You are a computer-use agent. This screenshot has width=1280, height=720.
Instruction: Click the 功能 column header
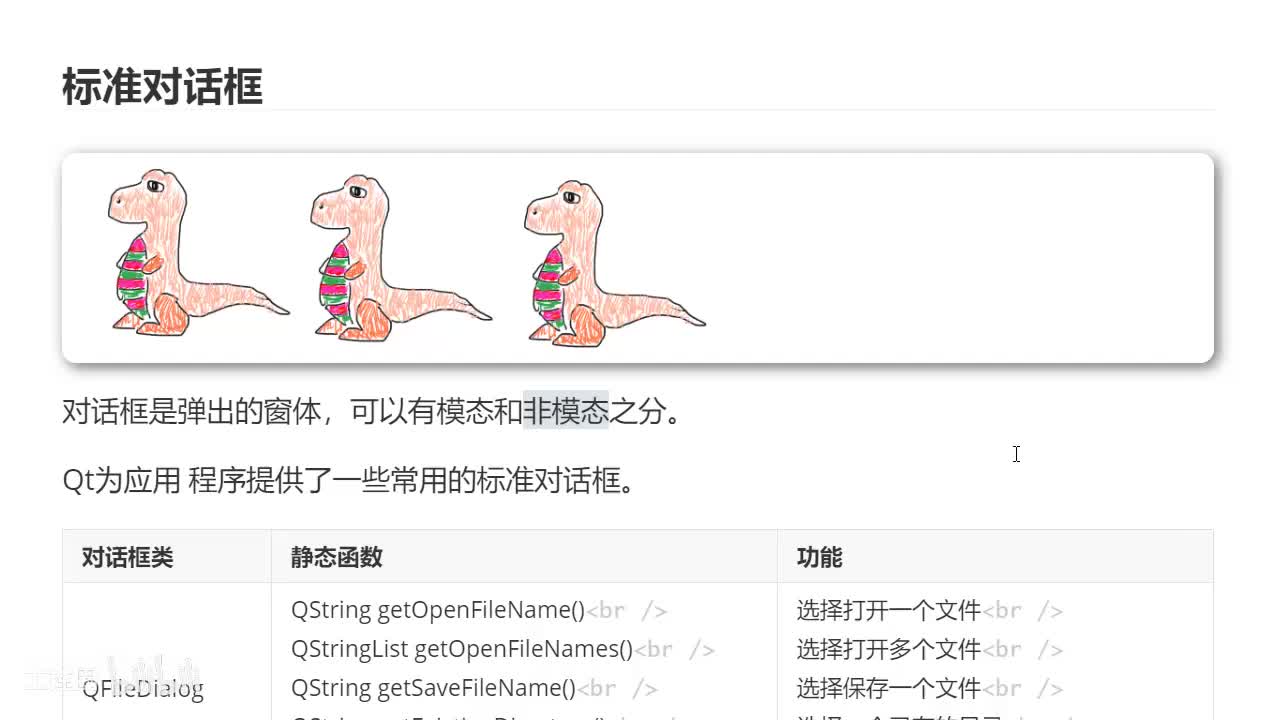tap(819, 557)
